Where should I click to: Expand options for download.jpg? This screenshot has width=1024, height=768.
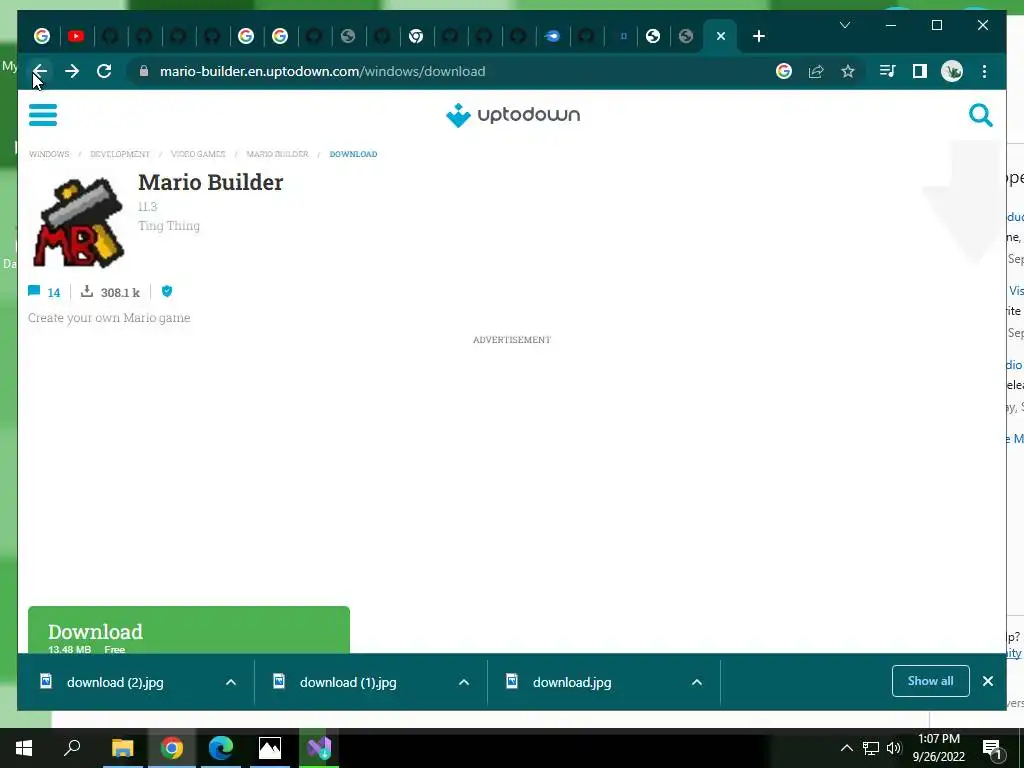pyautogui.click(x=697, y=682)
